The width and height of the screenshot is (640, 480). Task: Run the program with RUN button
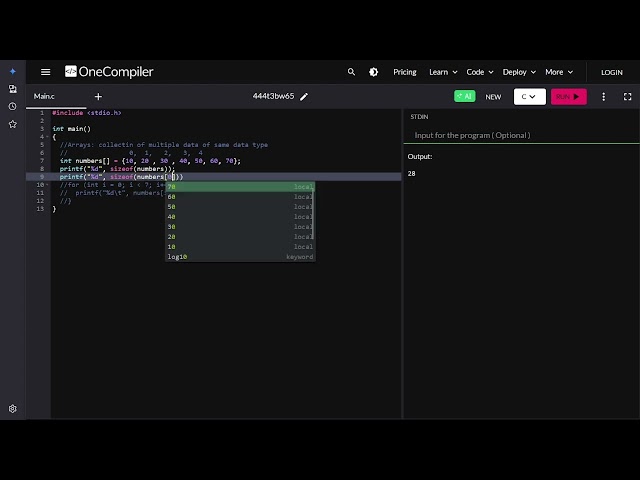569,97
